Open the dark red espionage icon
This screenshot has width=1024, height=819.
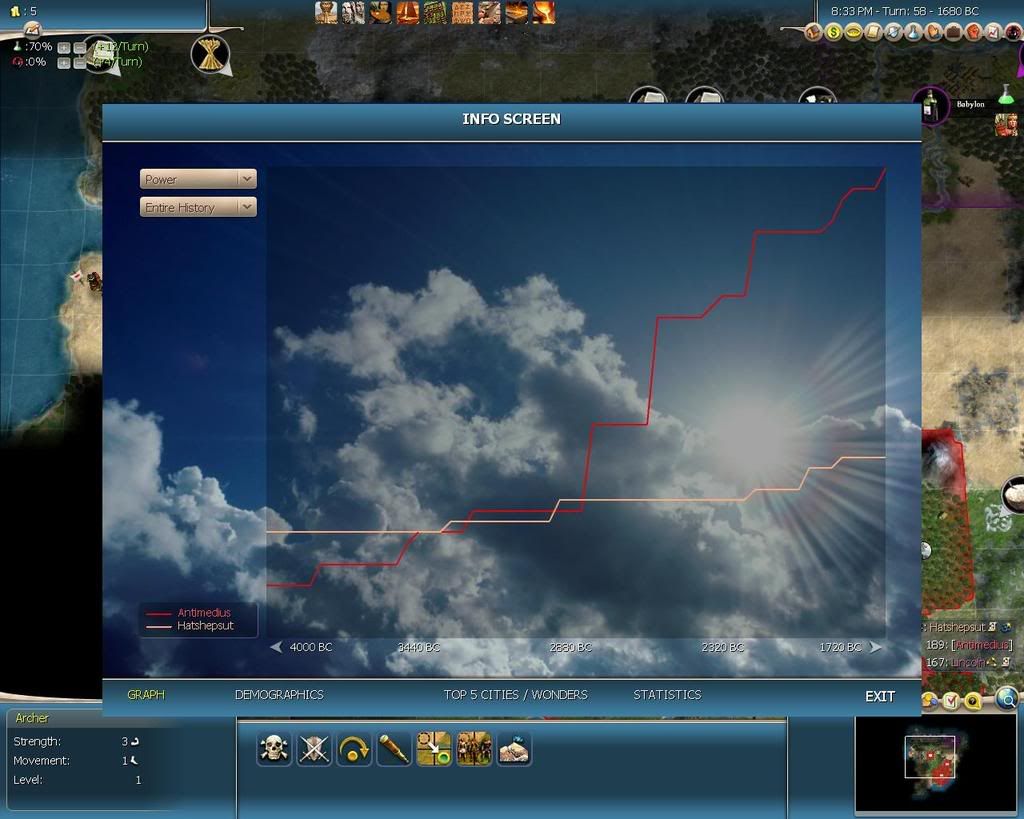pyautogui.click(x=1013, y=31)
